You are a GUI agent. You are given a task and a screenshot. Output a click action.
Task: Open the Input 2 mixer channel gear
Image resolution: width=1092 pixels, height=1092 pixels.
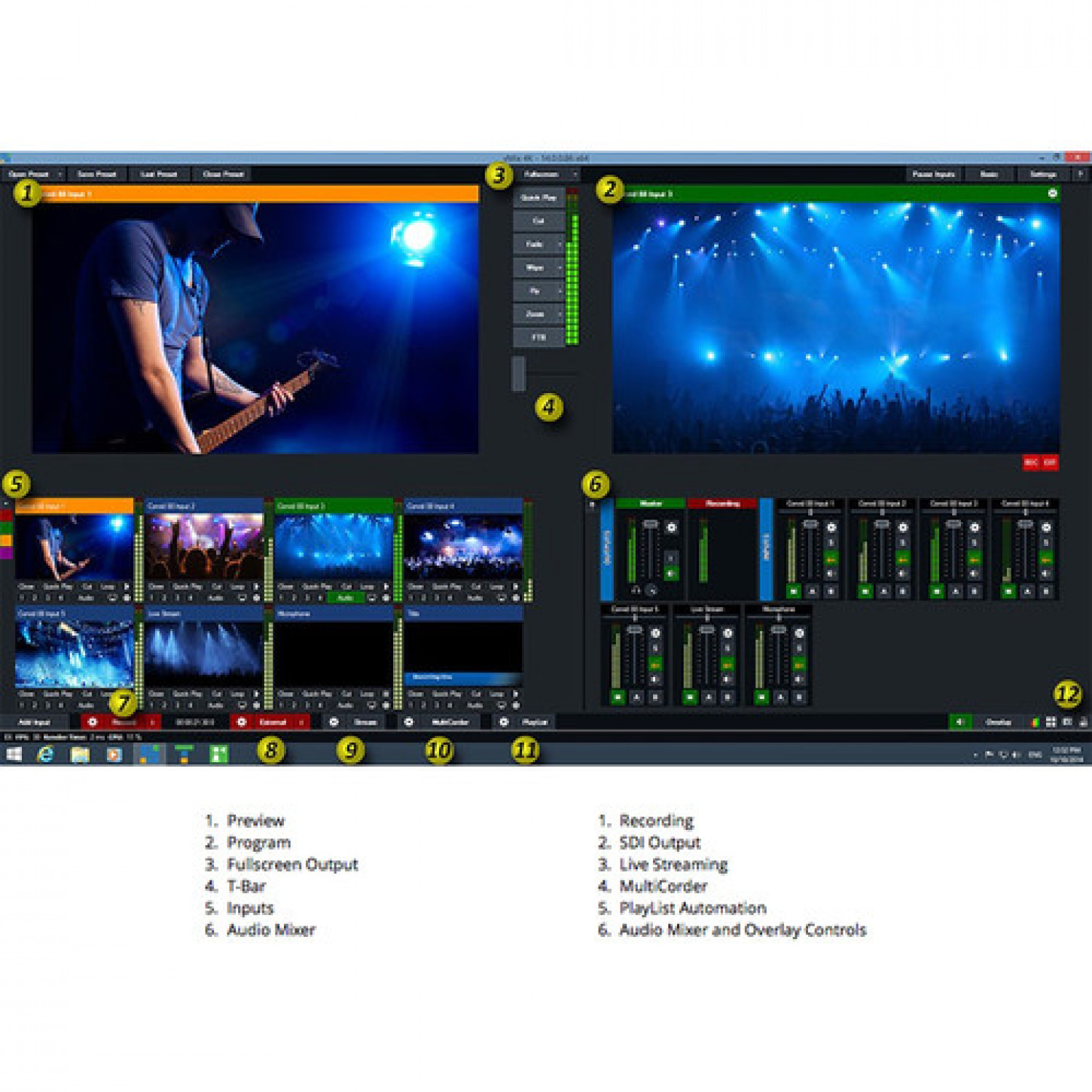point(903,527)
